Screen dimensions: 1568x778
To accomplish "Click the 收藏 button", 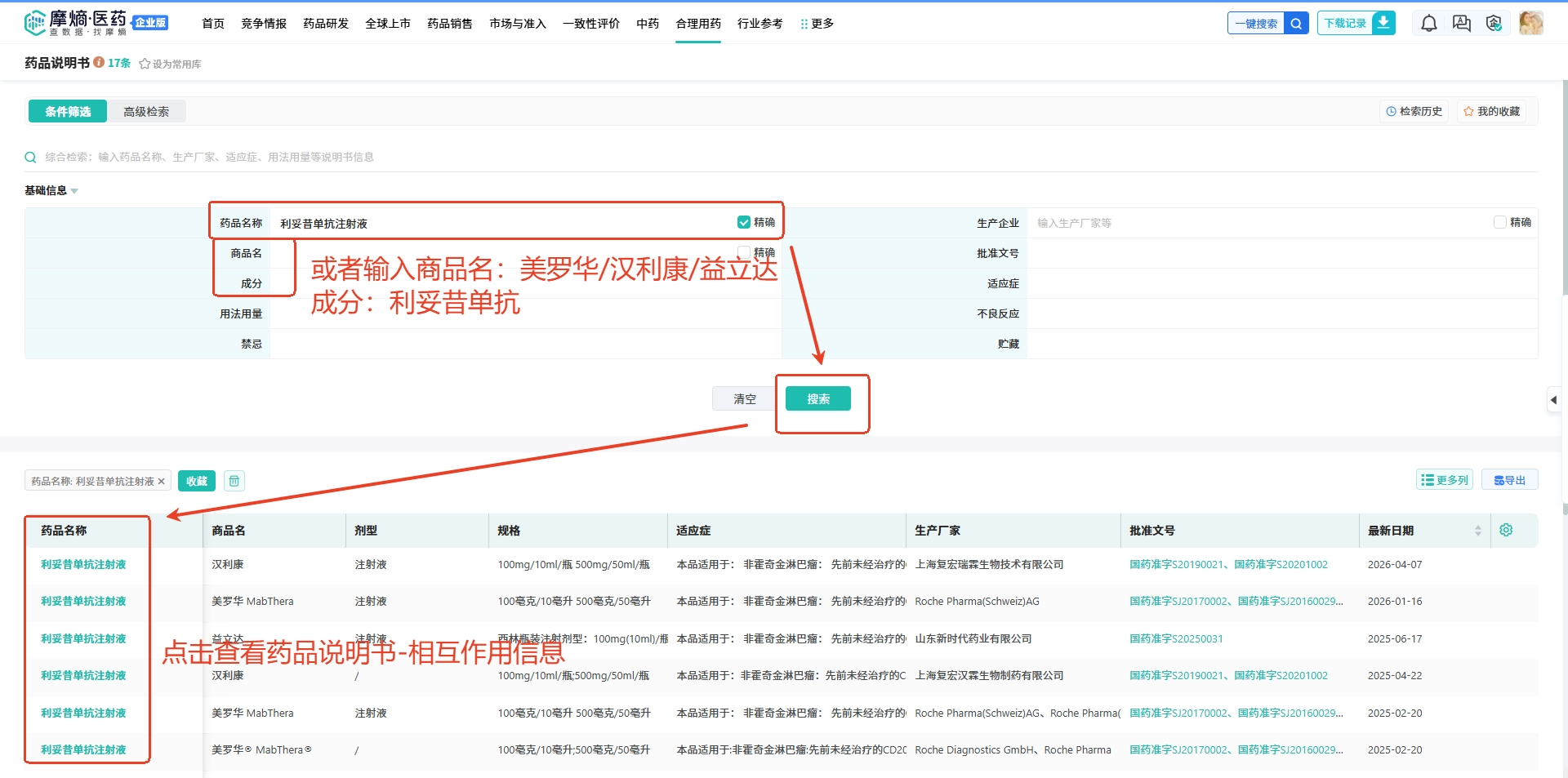I will coord(197,481).
